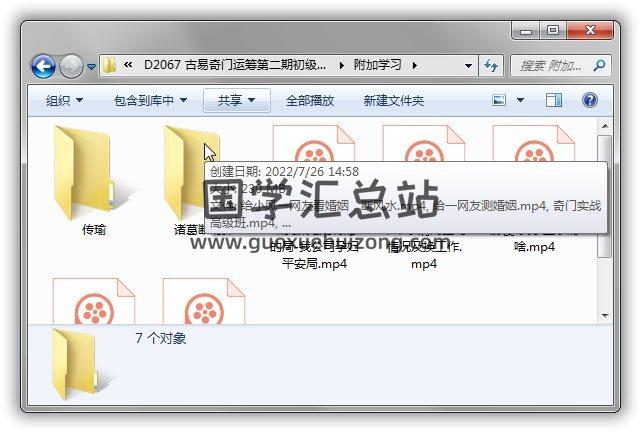Select the second video in second row
This screenshot has height=433, width=641.
204,301
